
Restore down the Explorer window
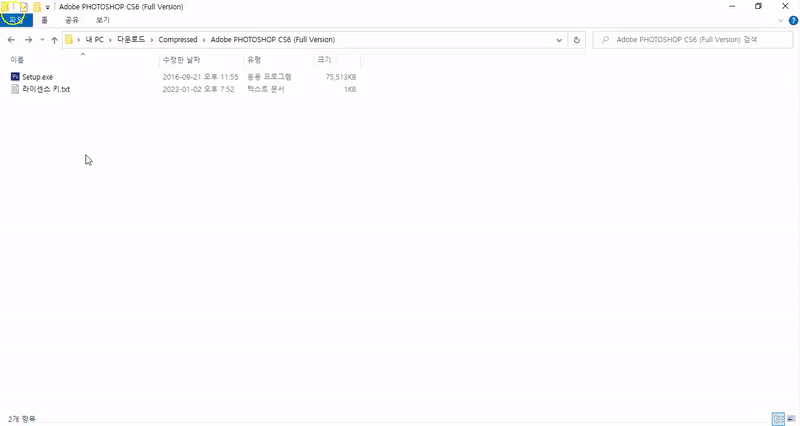758,7
